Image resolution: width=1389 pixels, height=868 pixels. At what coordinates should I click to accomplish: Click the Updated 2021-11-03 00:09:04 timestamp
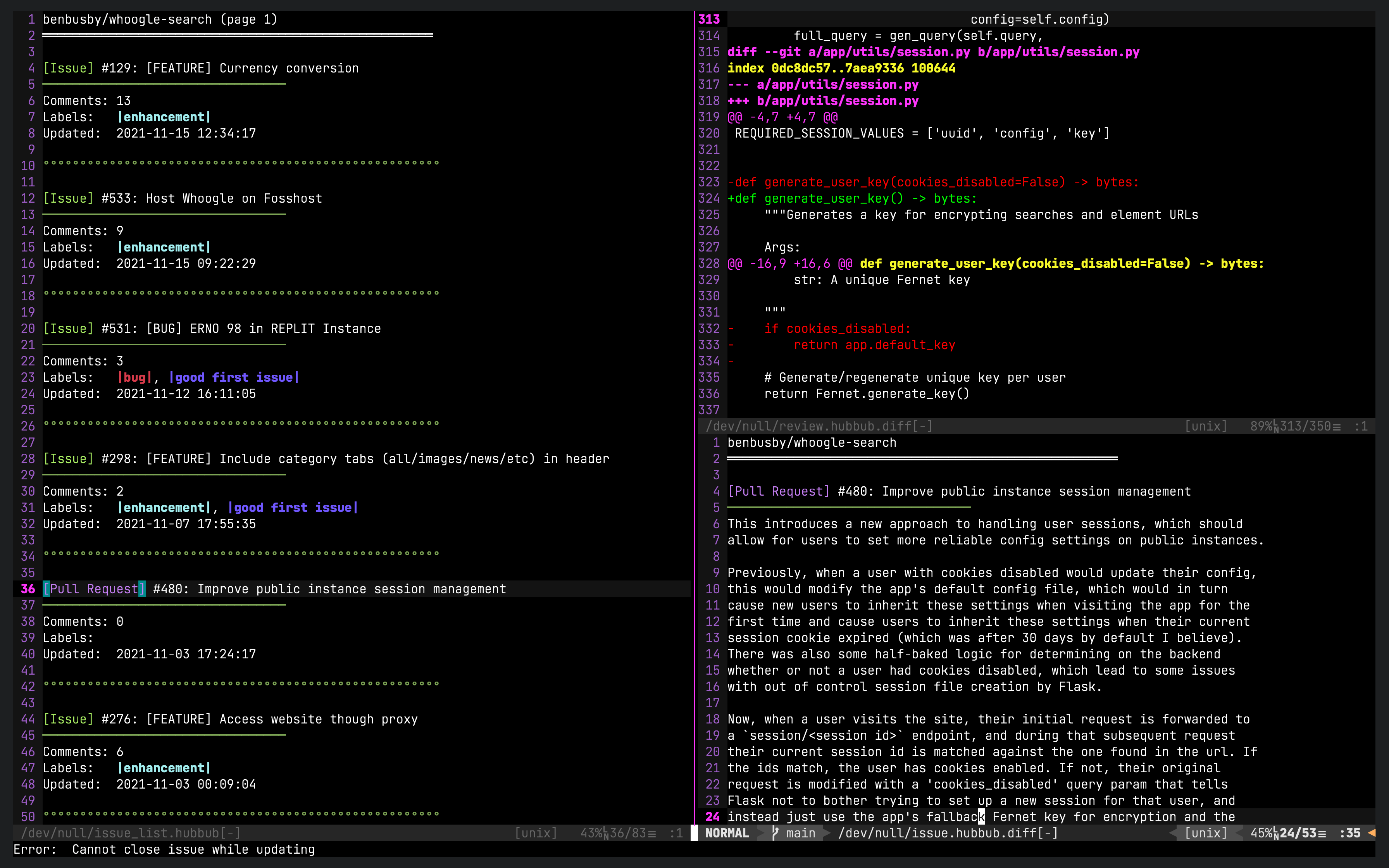186,785
